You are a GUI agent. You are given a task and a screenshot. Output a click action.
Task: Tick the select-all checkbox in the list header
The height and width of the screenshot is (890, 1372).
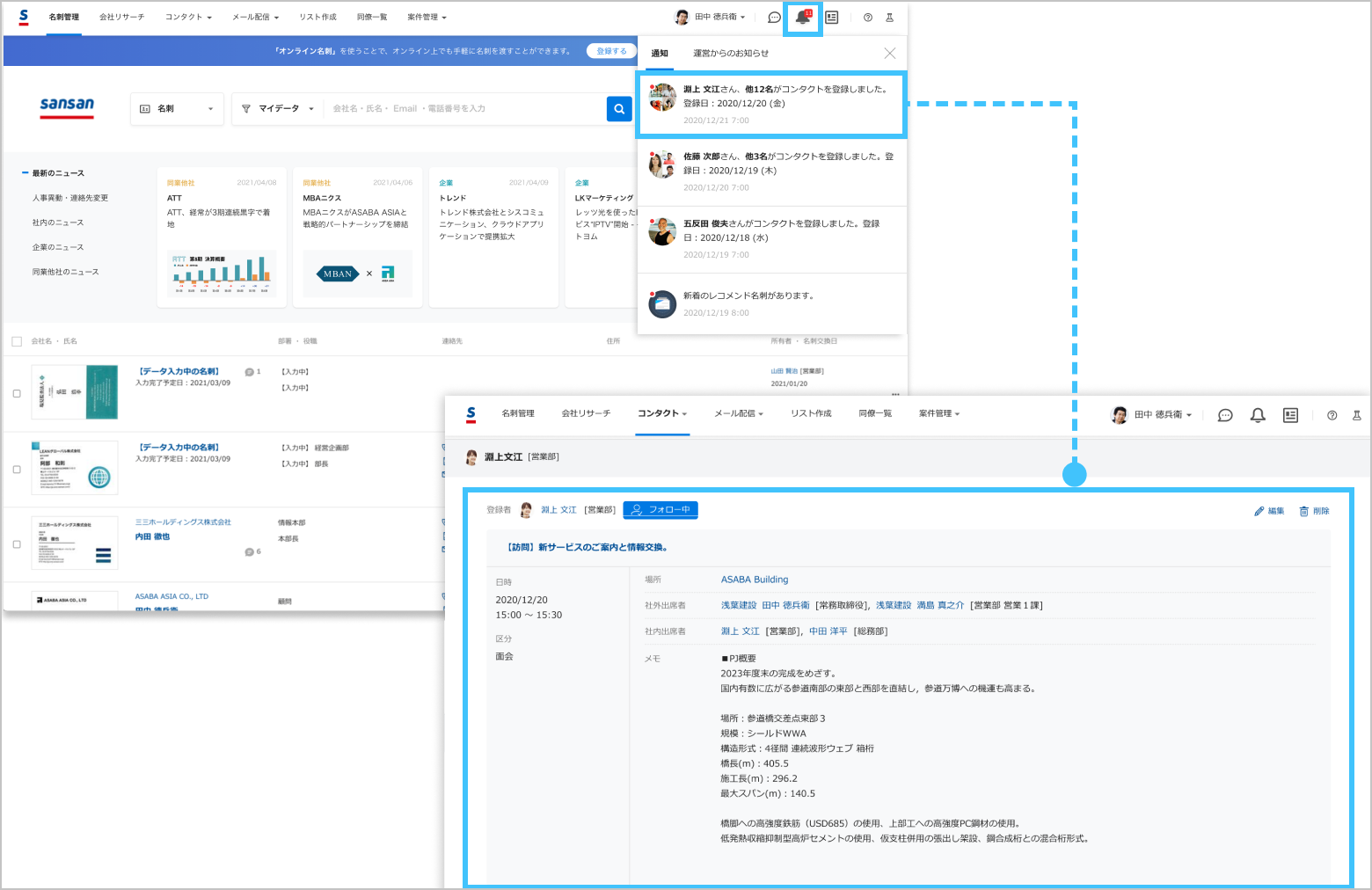tap(17, 341)
